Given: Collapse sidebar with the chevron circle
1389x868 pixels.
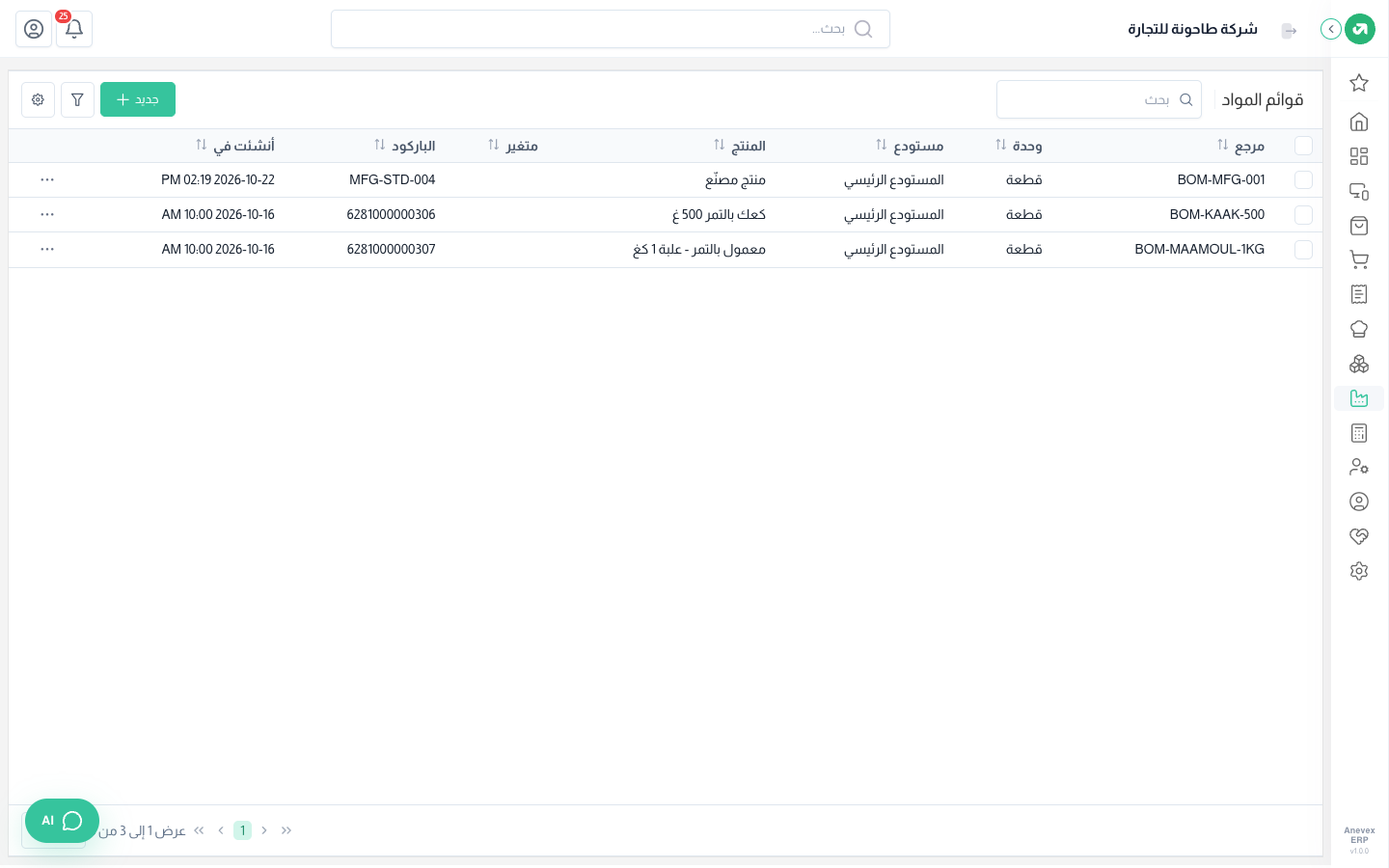Looking at the screenshot, I should [1331, 29].
